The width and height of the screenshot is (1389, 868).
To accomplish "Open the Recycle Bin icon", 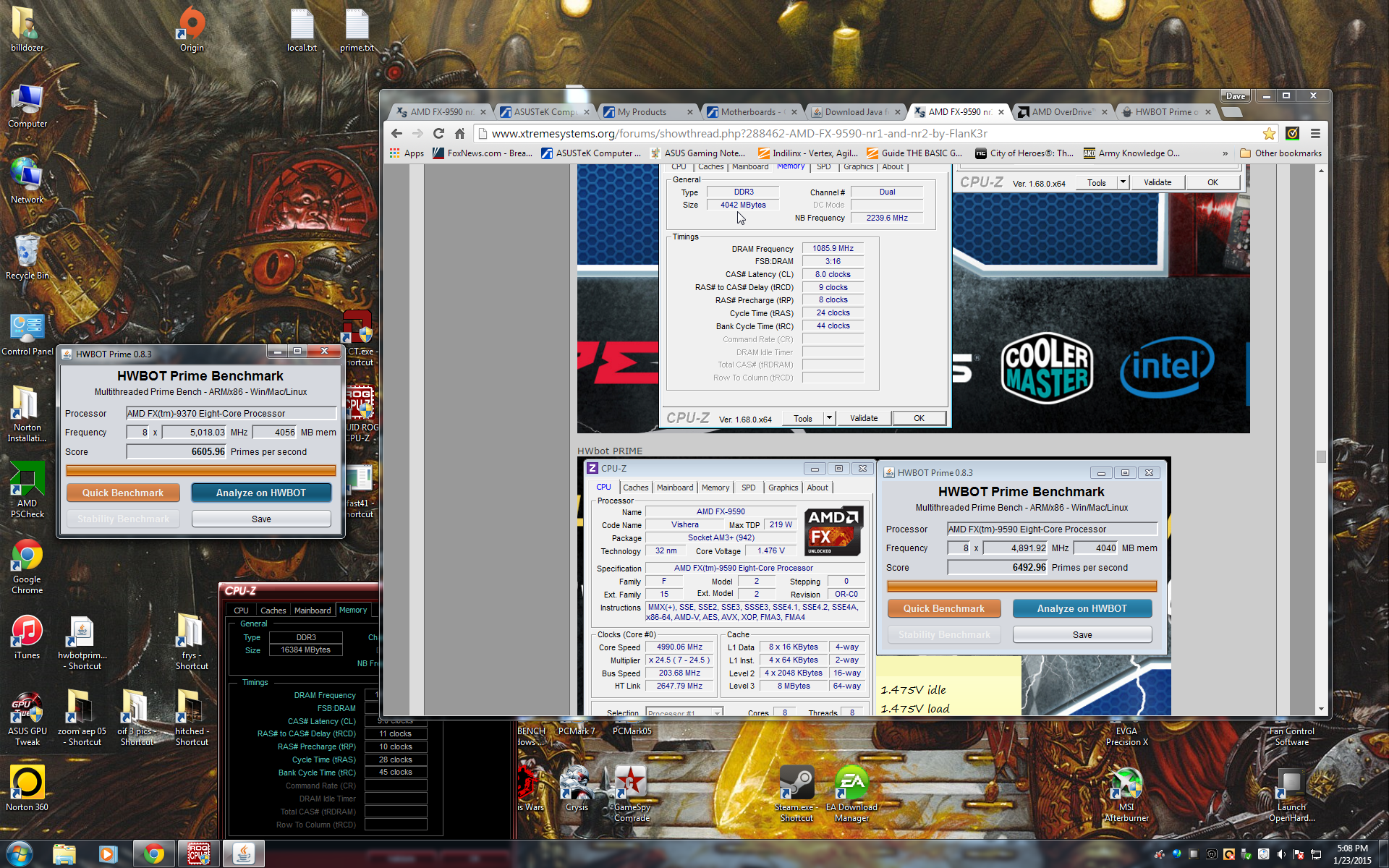I will pyautogui.click(x=27, y=257).
